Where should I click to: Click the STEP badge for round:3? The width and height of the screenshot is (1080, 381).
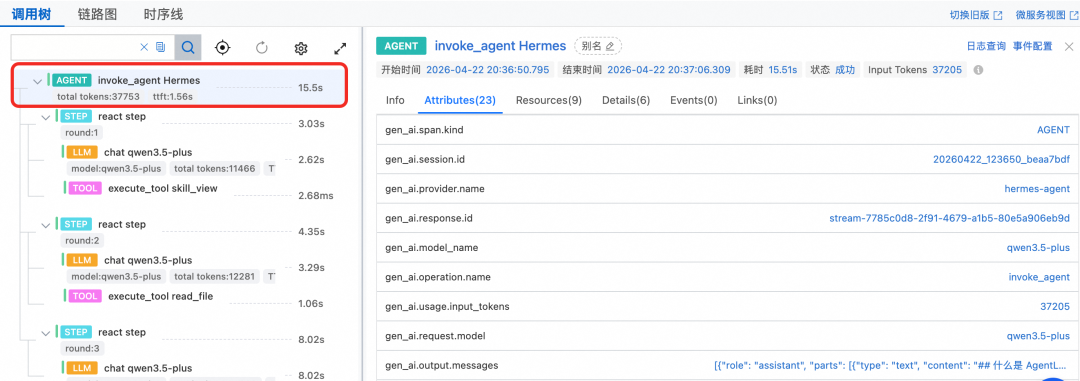[76, 332]
